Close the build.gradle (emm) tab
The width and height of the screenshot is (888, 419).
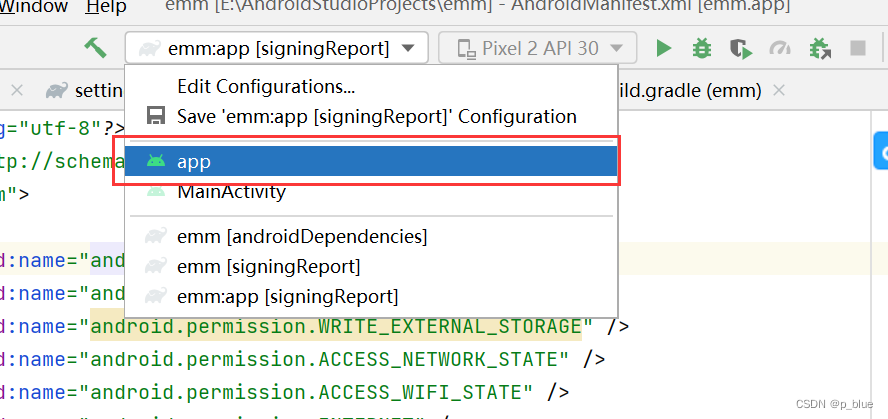779,91
